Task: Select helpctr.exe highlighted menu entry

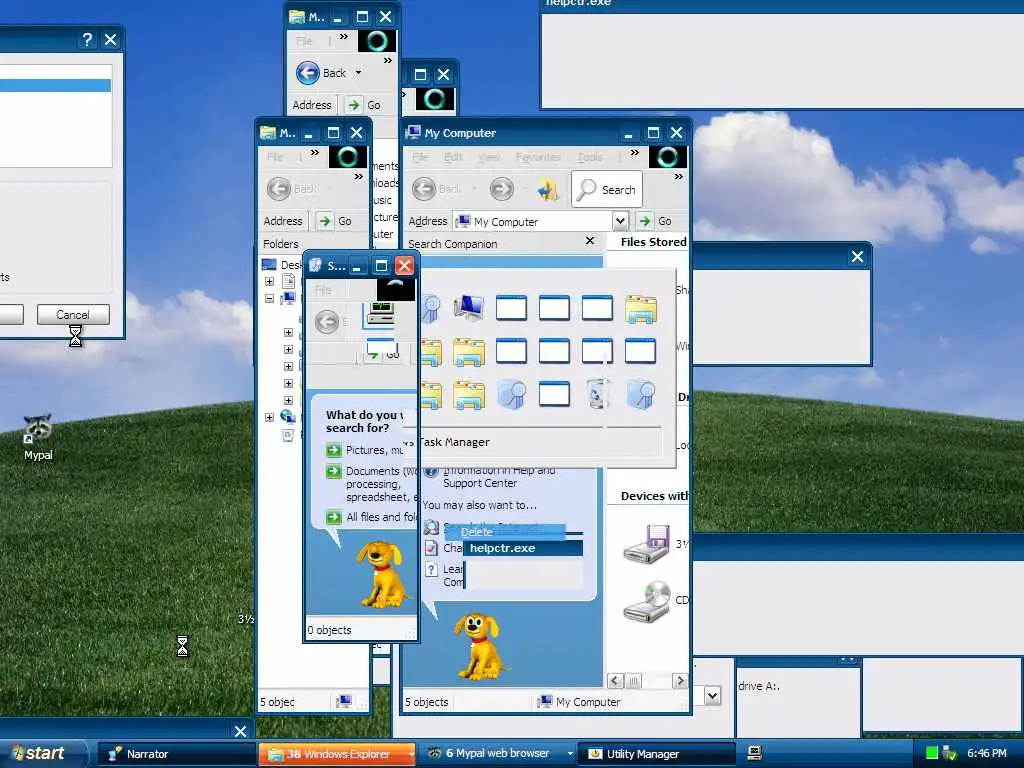Action: pos(522,548)
